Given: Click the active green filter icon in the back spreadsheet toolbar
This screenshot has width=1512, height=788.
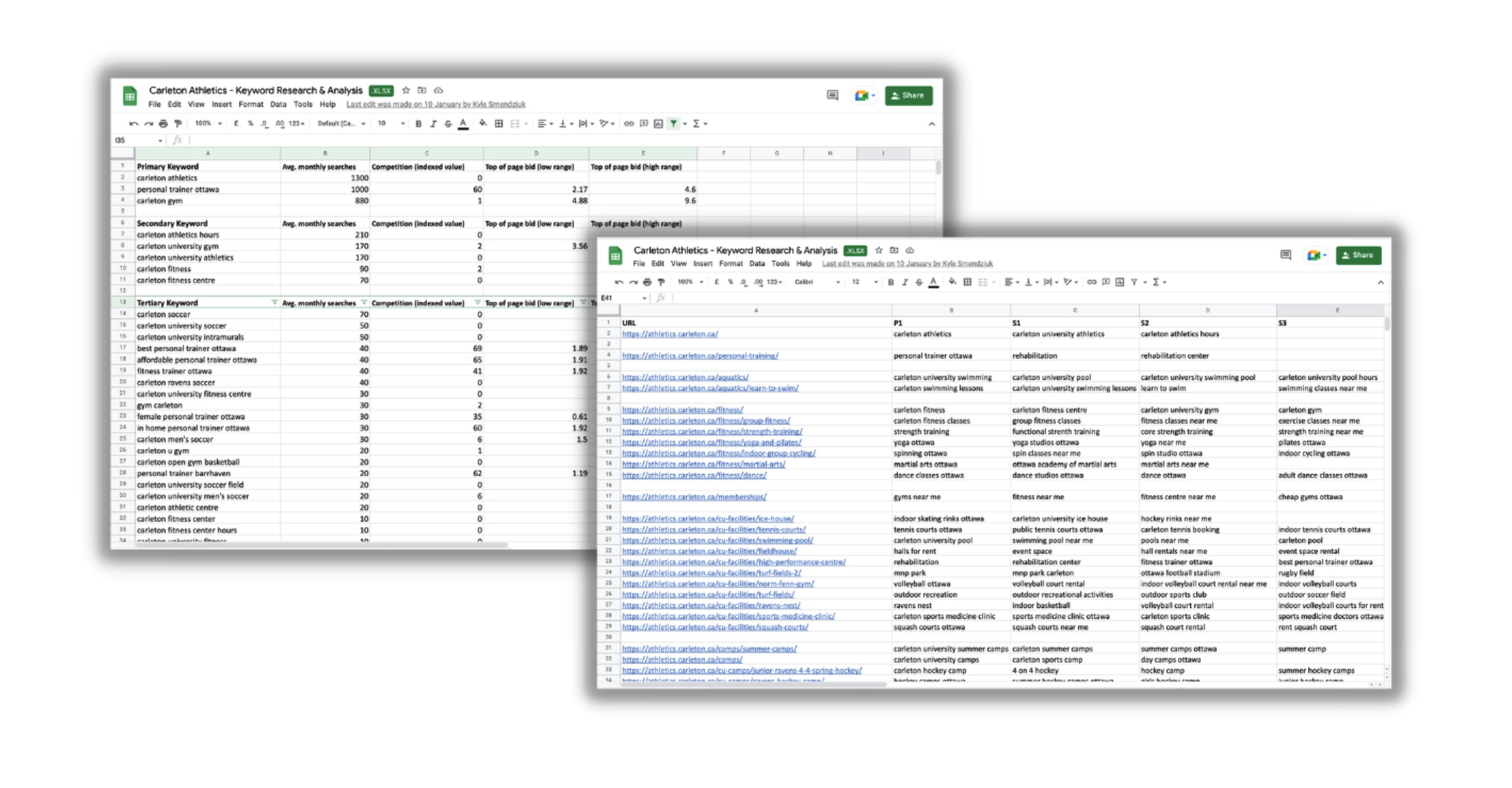Looking at the screenshot, I should click(673, 124).
